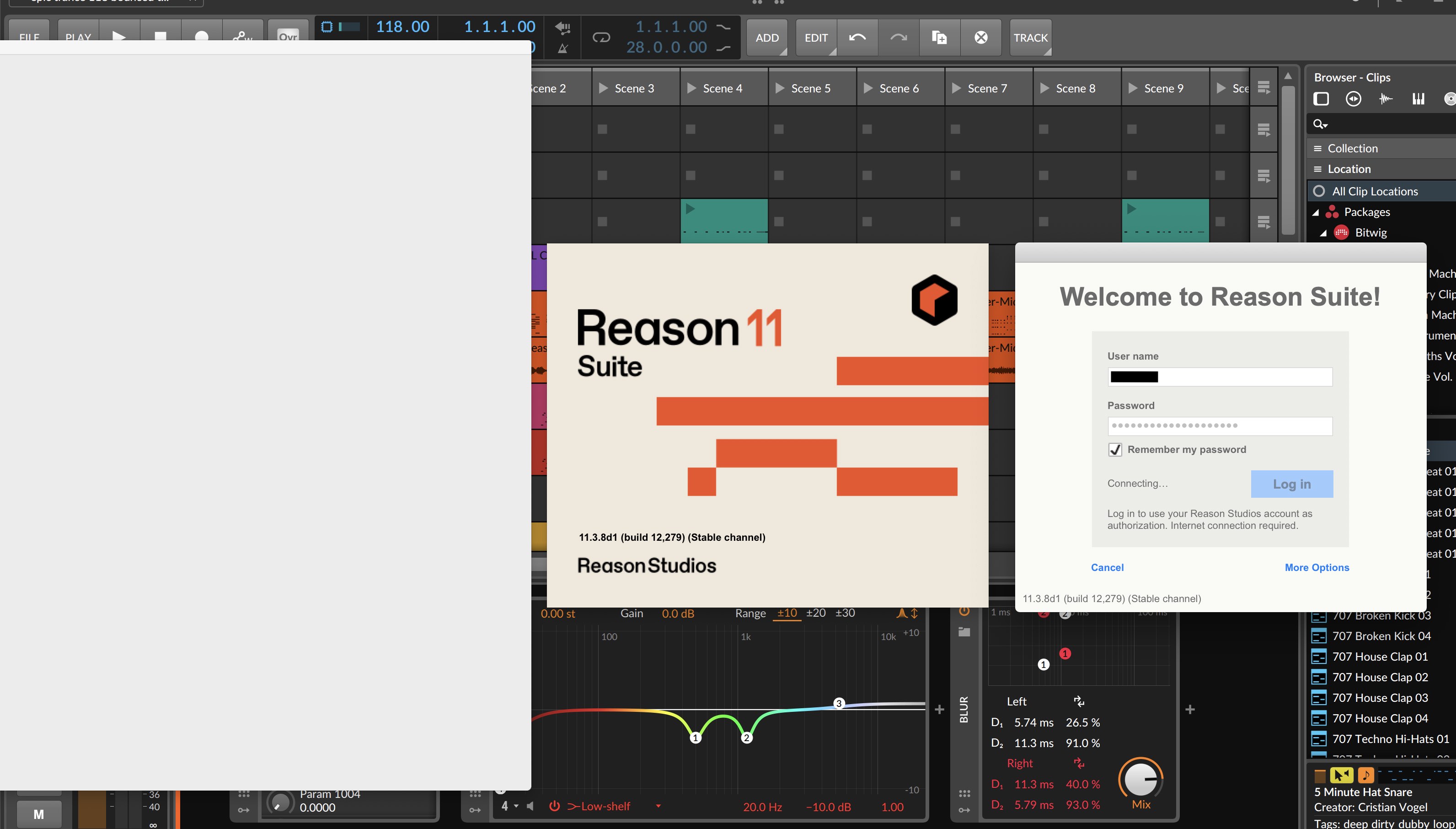Click EQ band node 1
1456x829 pixels.
click(x=695, y=738)
